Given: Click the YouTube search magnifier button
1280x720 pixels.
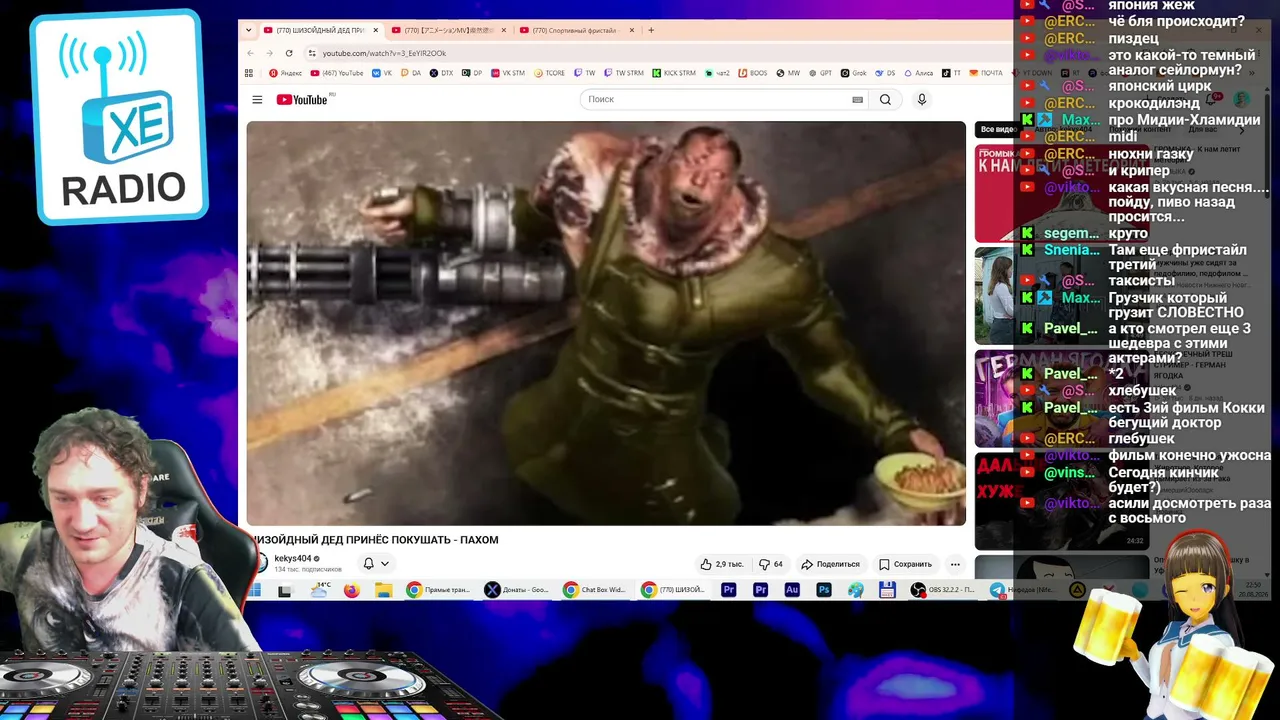Looking at the screenshot, I should click(885, 100).
